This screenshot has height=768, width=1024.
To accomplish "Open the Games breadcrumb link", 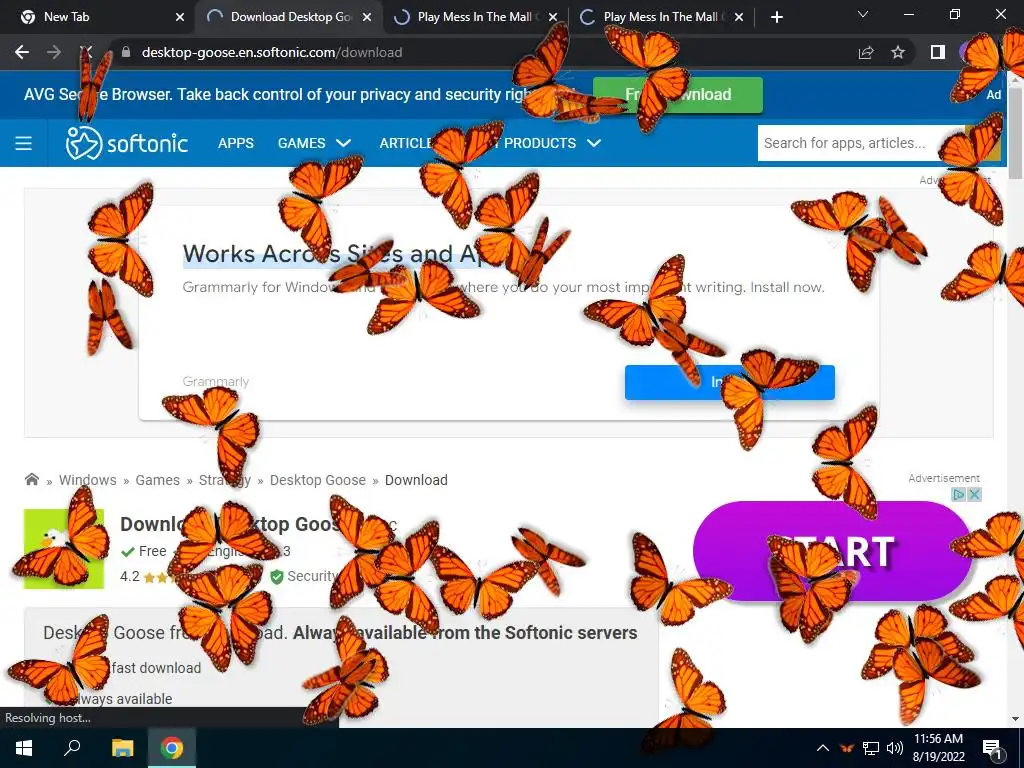I will pyautogui.click(x=157, y=480).
